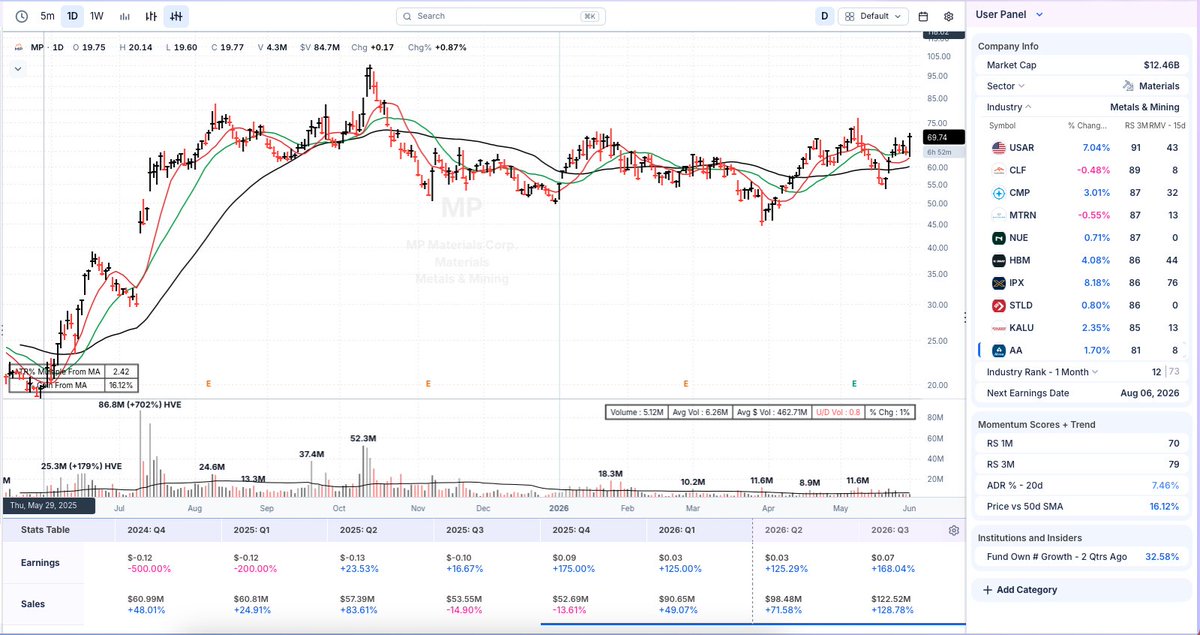Screen dimensions: 1200x635
Task: Click the Avg Vol : 6.26M box
Action: click(699, 412)
